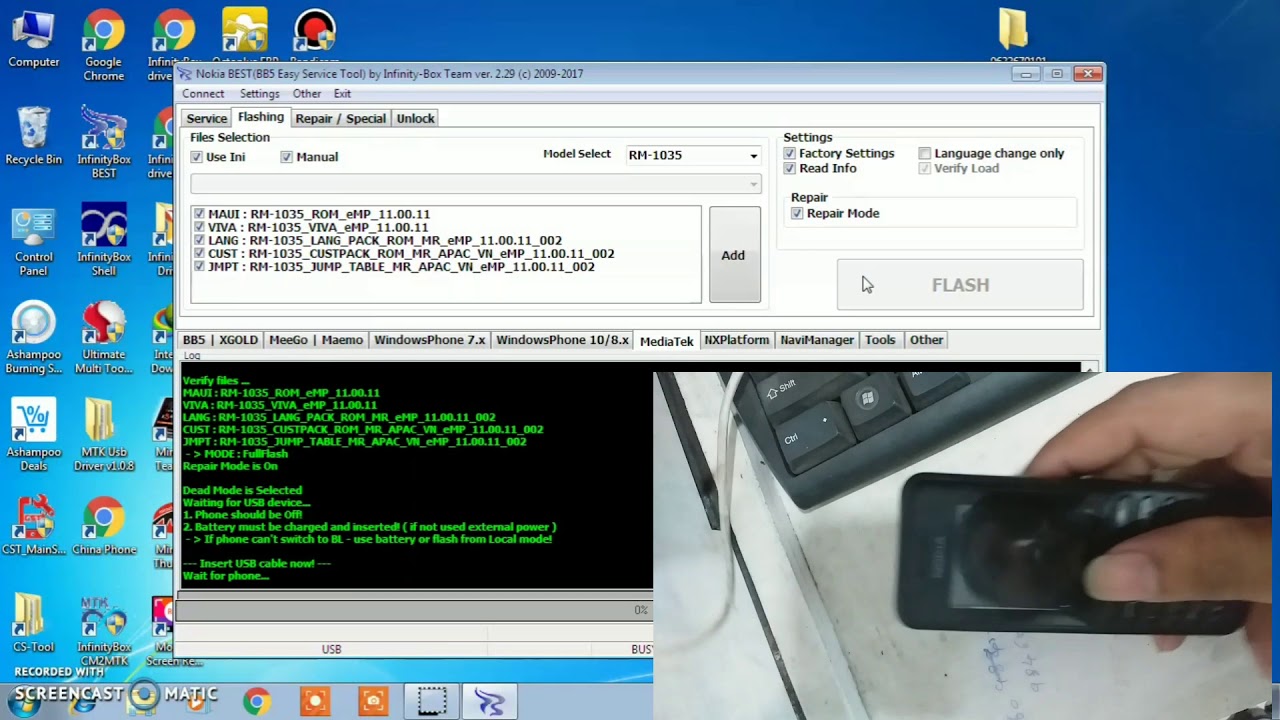Image resolution: width=1280 pixels, height=720 pixels.
Task: Open the Bandicam recorder desktop shortcut
Action: [x=315, y=35]
